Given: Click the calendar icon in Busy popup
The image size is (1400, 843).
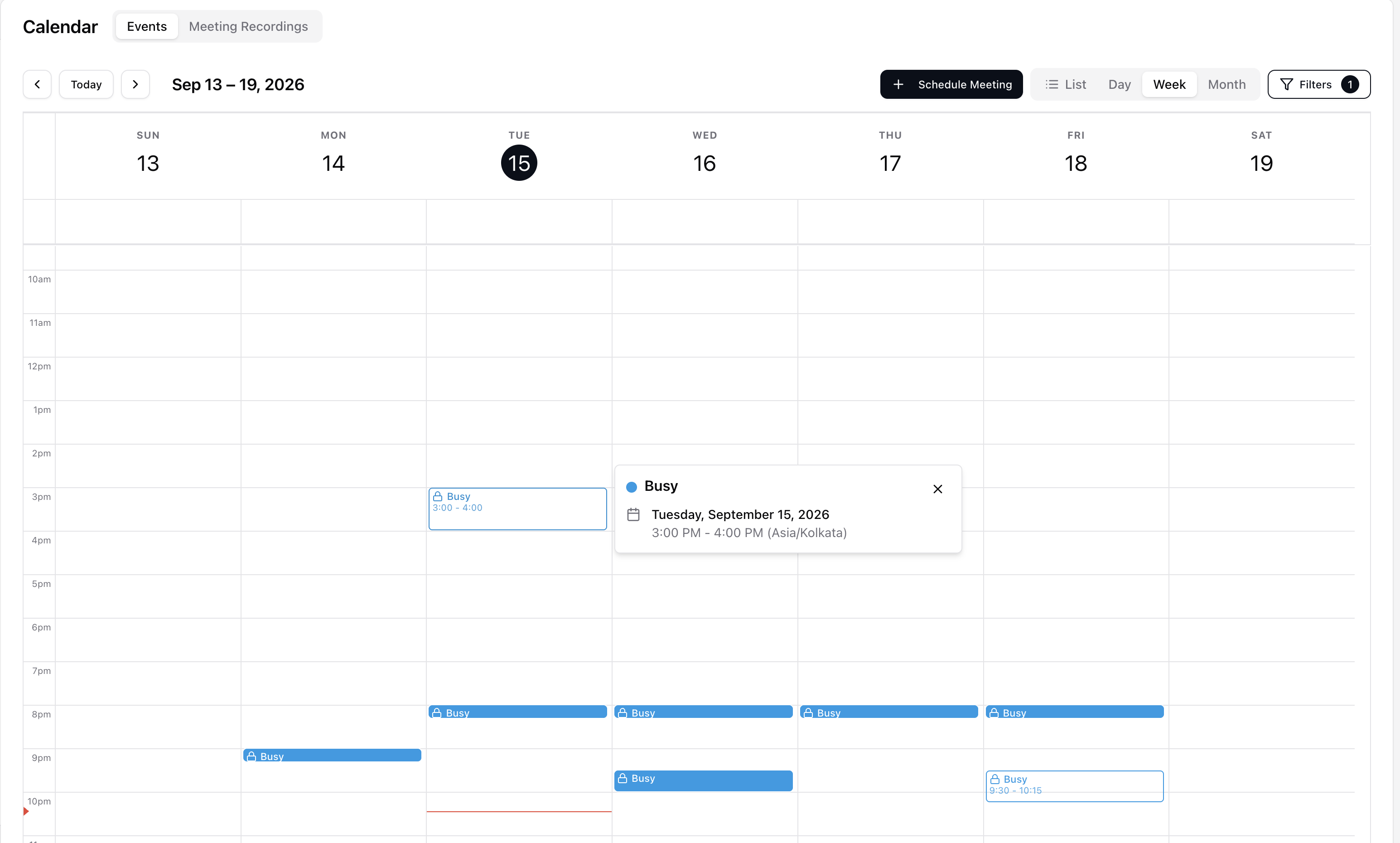Looking at the screenshot, I should [x=633, y=515].
